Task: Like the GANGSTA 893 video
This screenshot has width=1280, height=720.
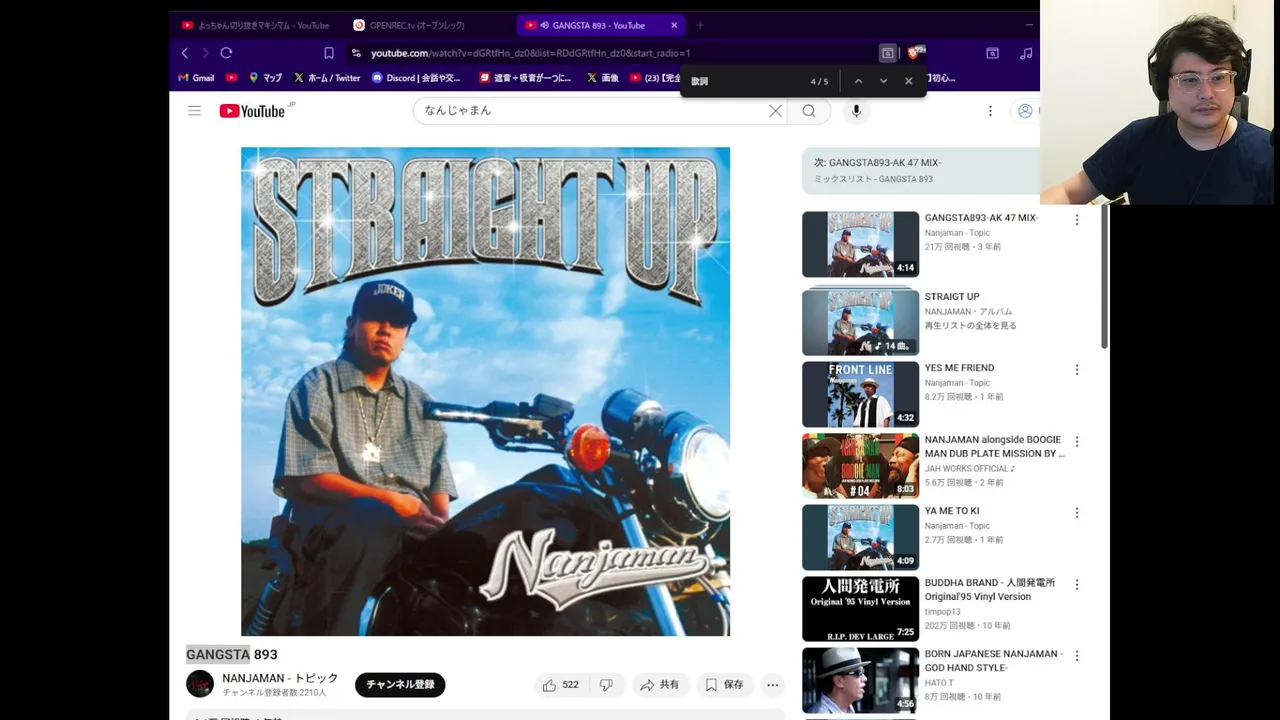Action: click(560, 685)
